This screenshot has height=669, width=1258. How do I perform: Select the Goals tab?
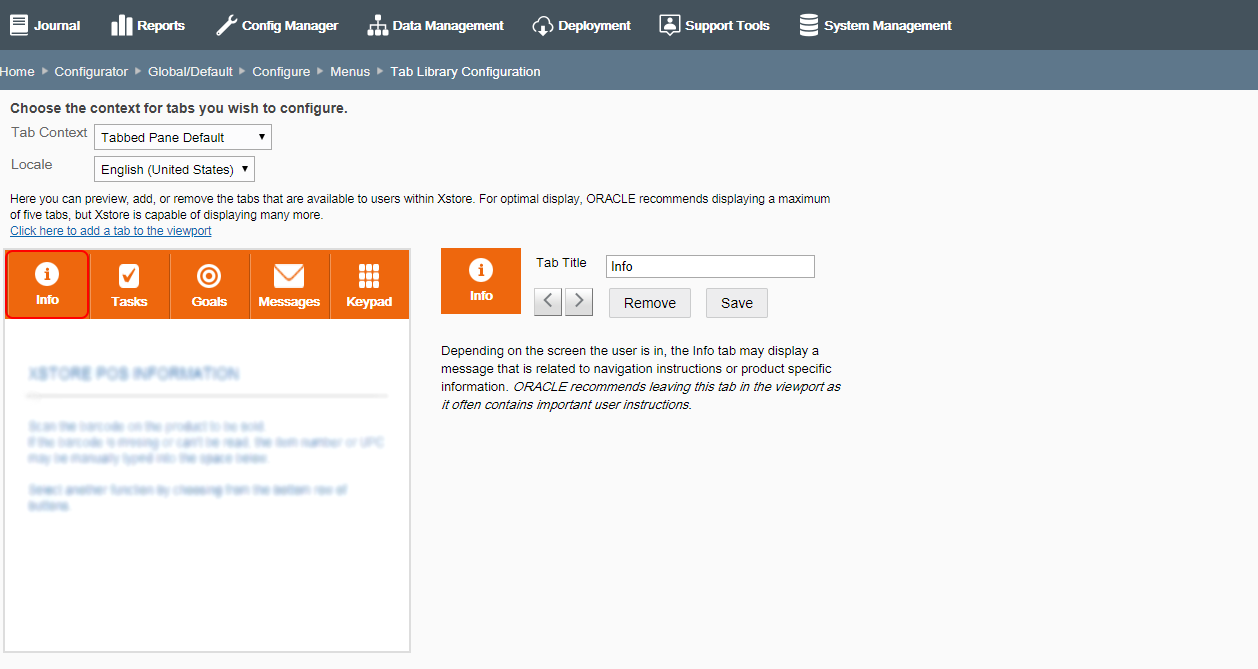click(x=209, y=284)
